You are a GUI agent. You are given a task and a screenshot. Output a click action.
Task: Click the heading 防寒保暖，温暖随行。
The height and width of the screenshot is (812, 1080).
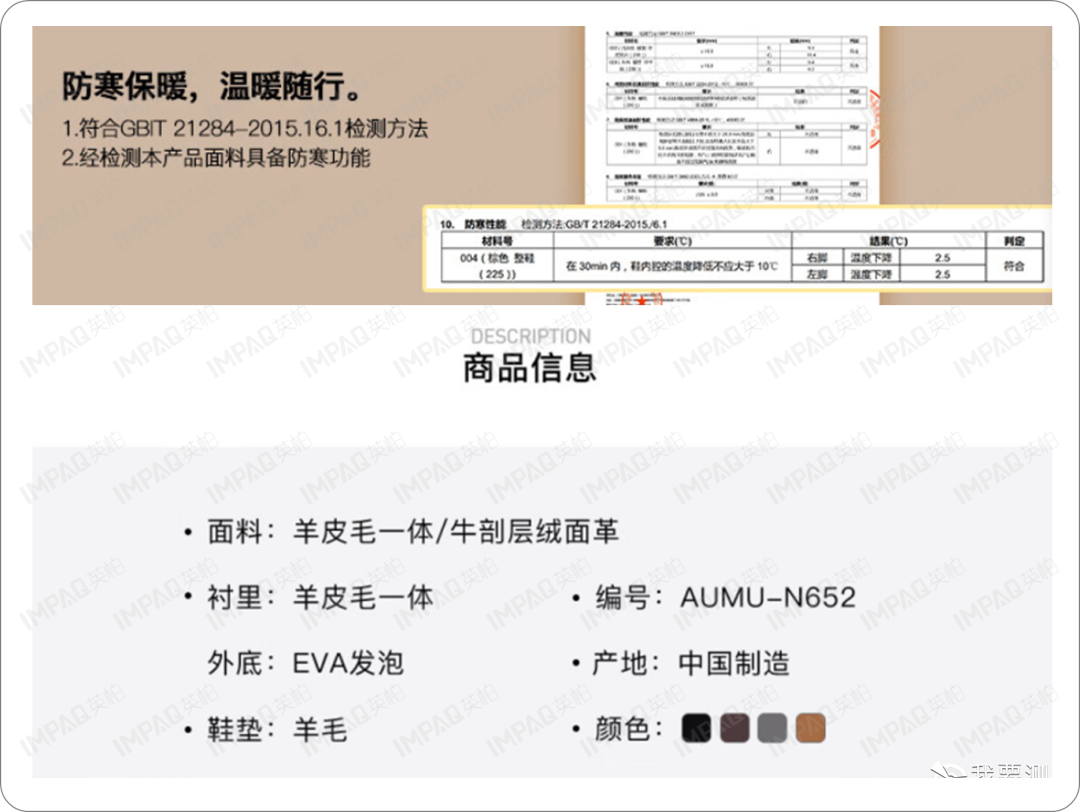(212, 86)
